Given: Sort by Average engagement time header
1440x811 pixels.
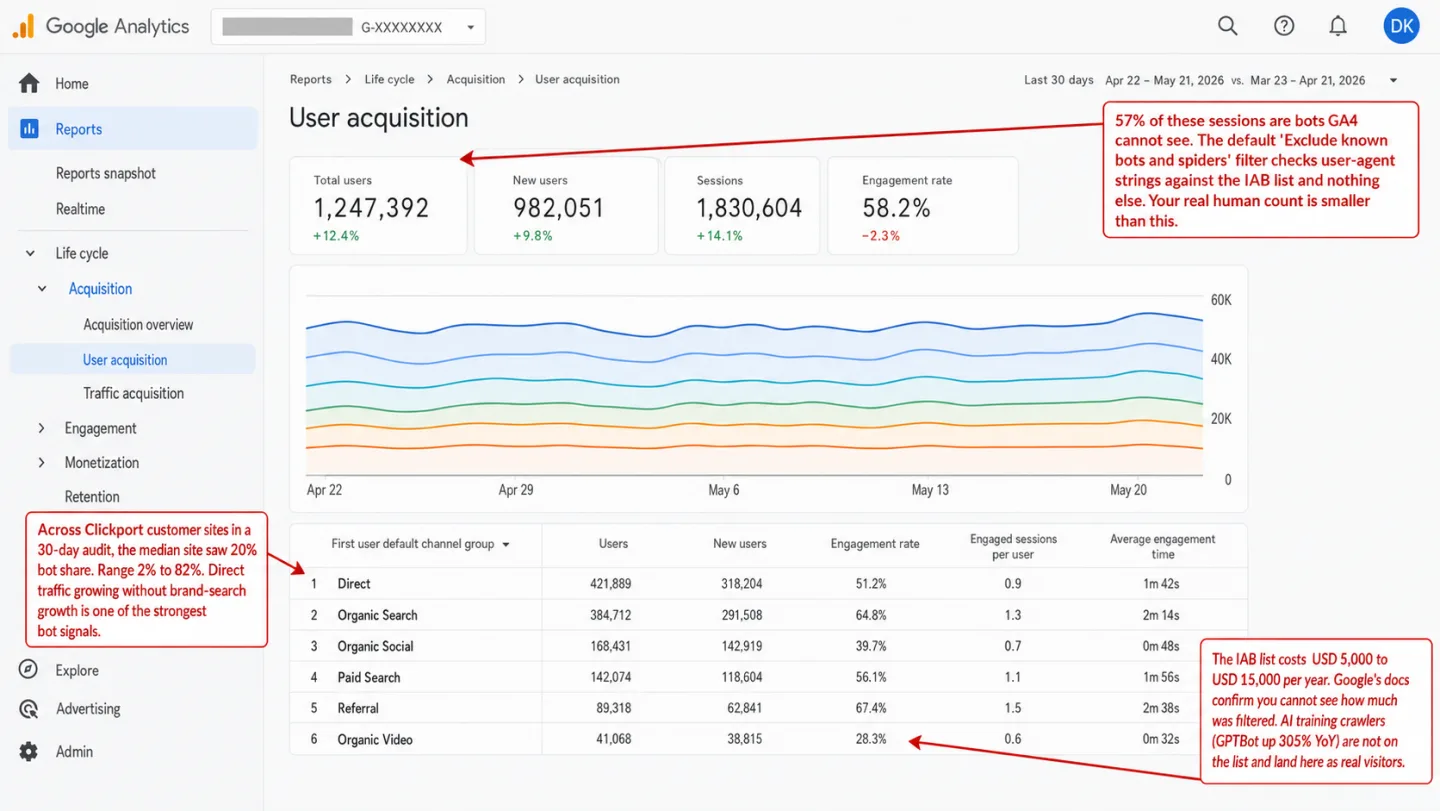Looking at the screenshot, I should [1162, 546].
